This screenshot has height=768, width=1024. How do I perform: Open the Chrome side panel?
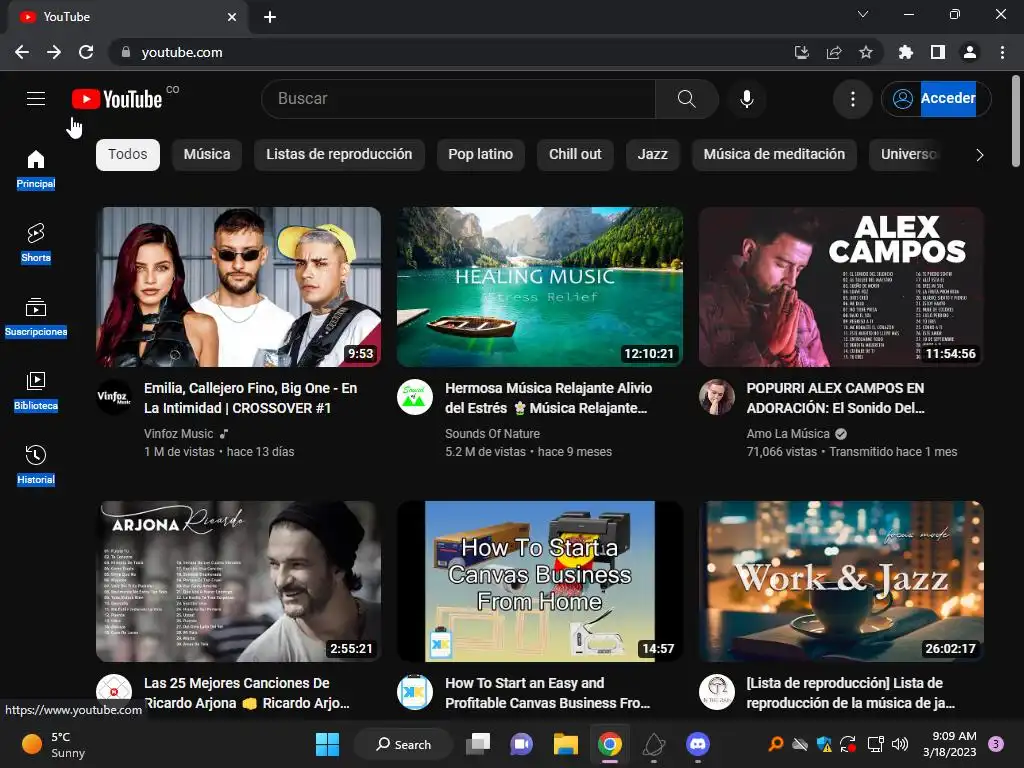(937, 52)
